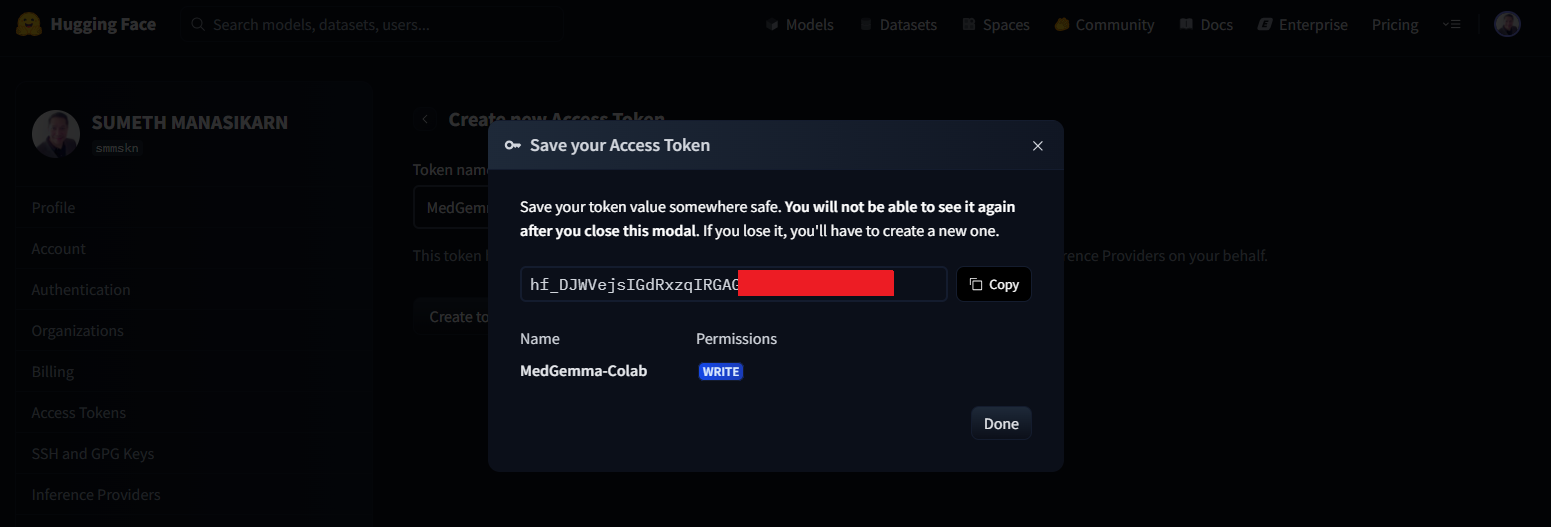The height and width of the screenshot is (527, 1551).
Task: Click the token value text field
Action: coord(732,284)
